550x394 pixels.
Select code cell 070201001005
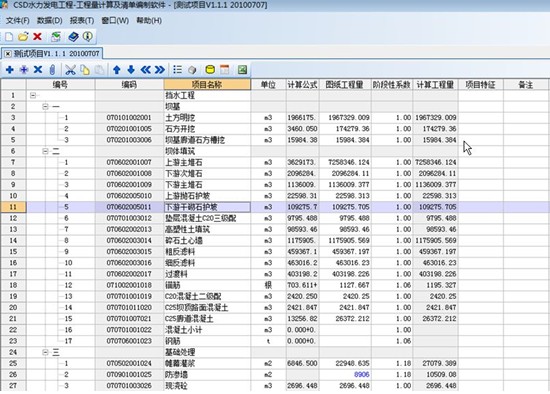point(129,129)
